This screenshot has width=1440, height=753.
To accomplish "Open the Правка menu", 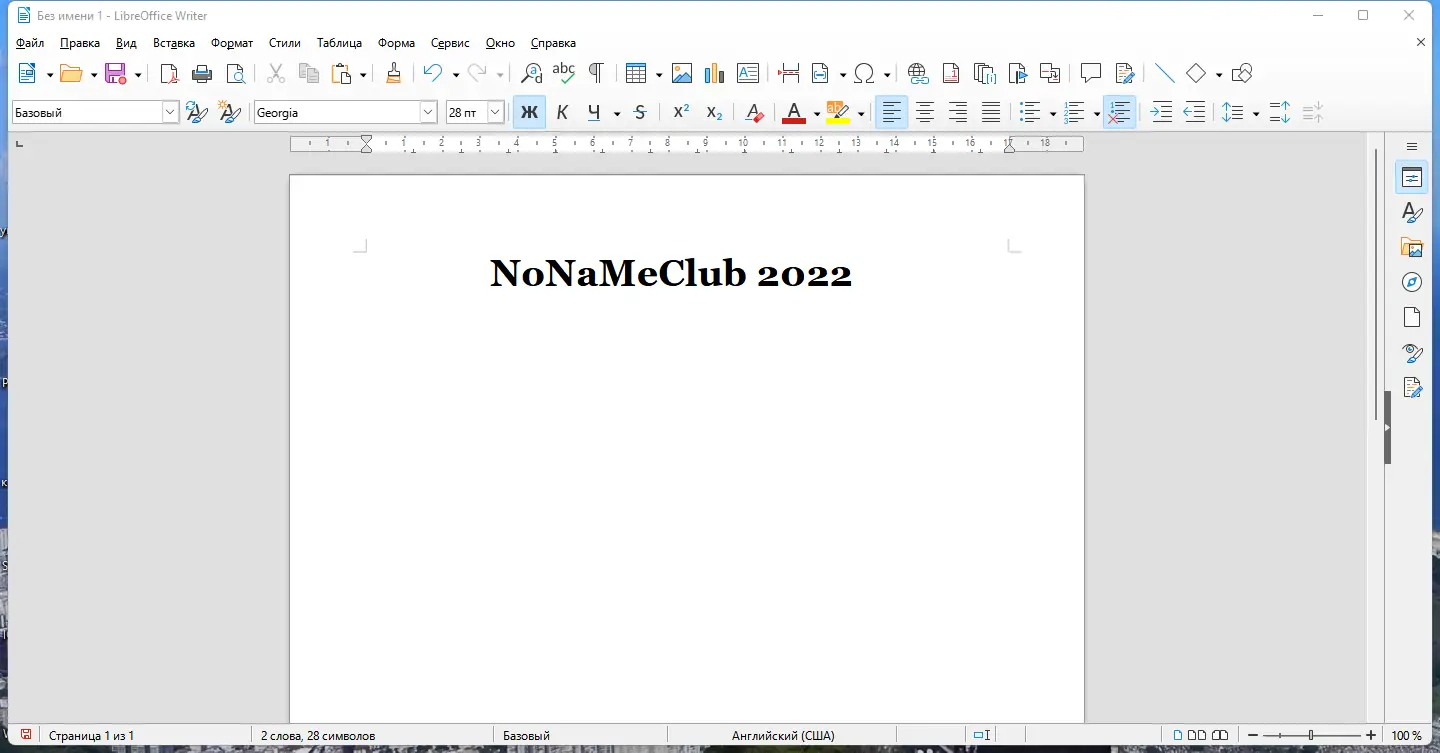I will pyautogui.click(x=80, y=43).
